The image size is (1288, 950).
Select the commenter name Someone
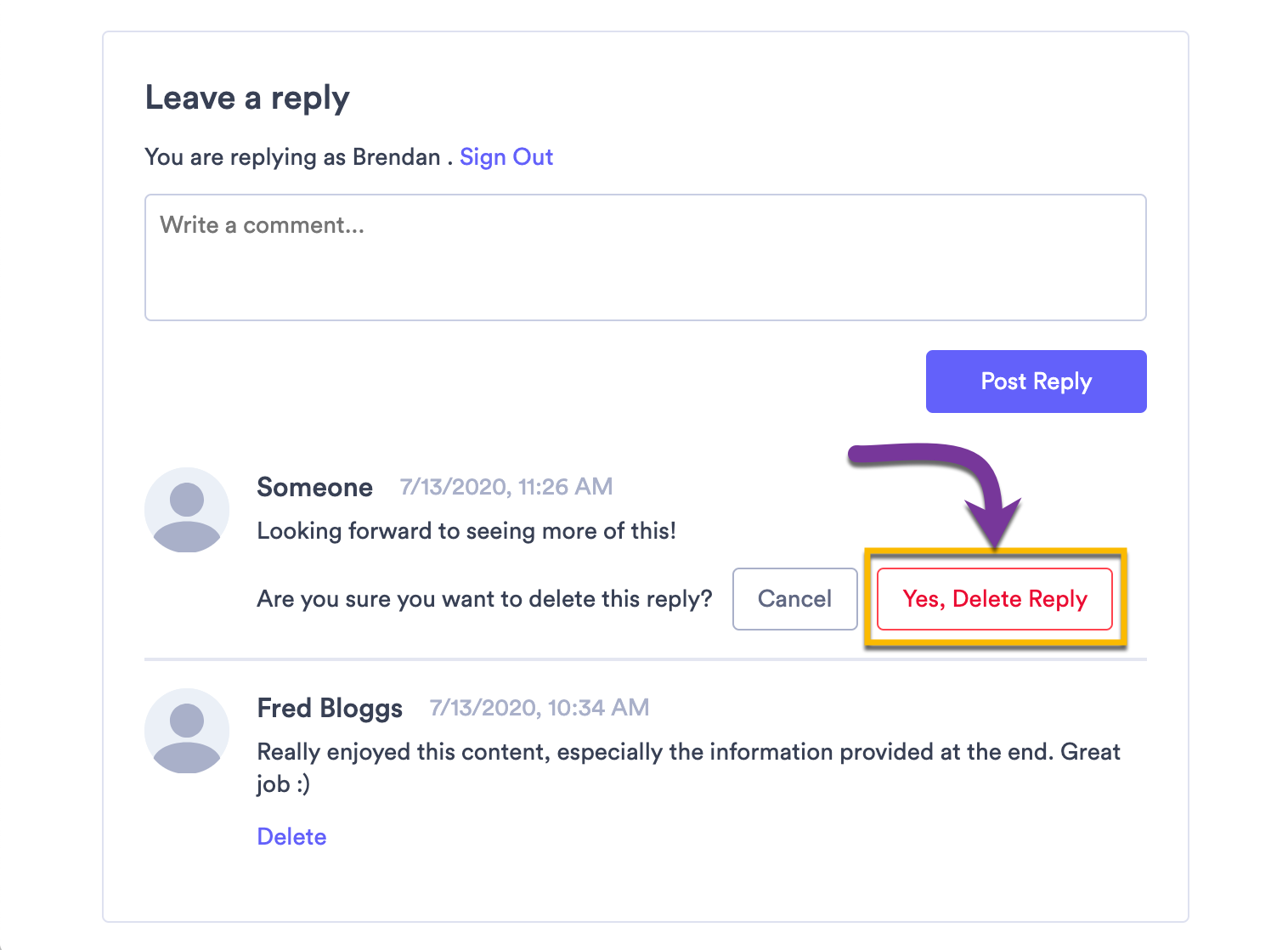tap(315, 487)
